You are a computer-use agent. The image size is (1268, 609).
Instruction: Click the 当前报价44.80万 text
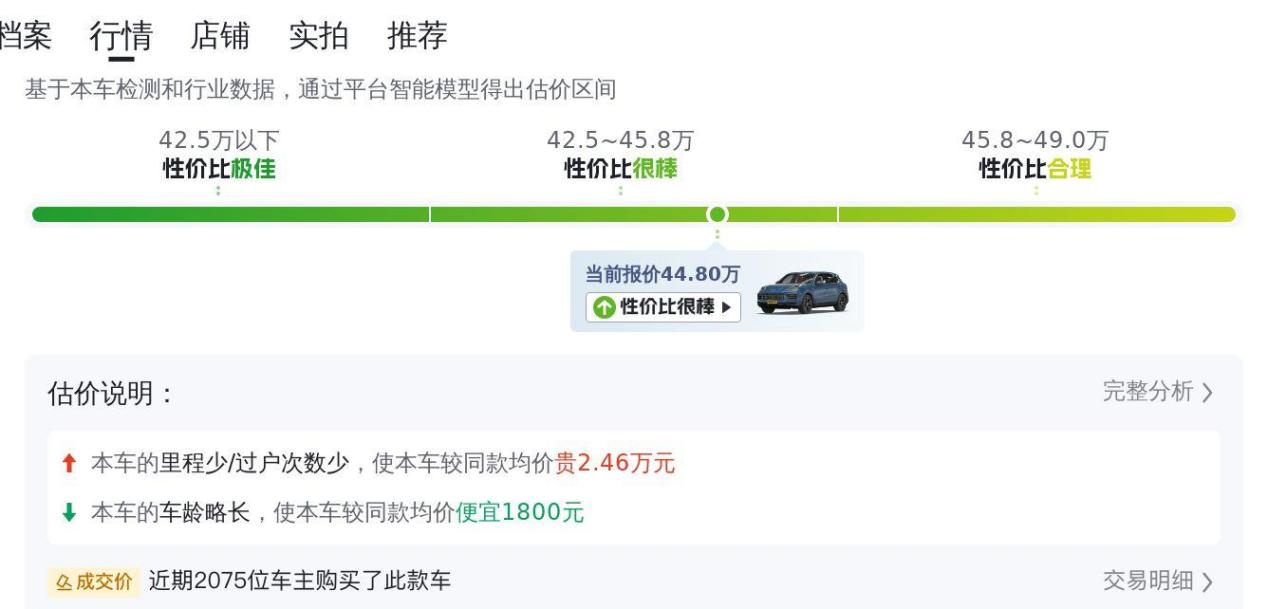(x=662, y=274)
